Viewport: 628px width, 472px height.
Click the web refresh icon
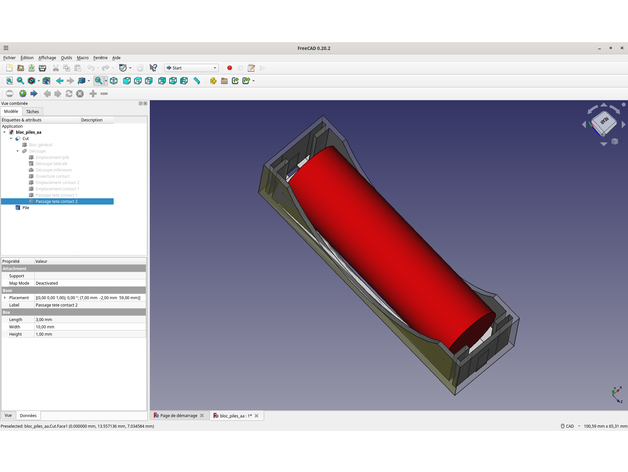pos(69,94)
